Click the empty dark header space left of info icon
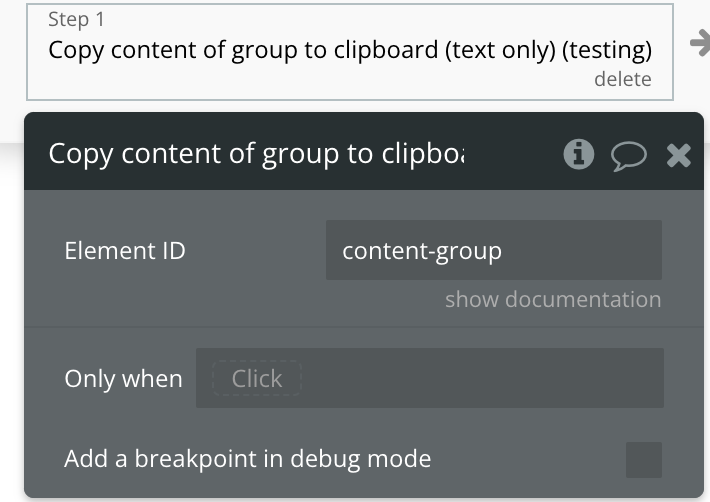This screenshot has height=502, width=710. point(514,154)
